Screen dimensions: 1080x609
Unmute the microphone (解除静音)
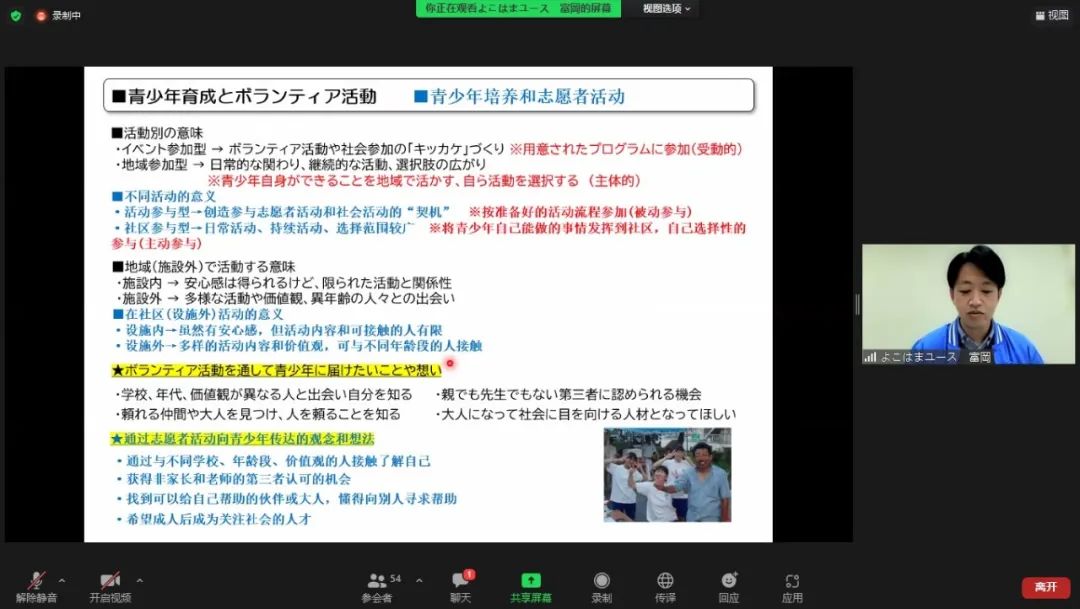point(36,583)
